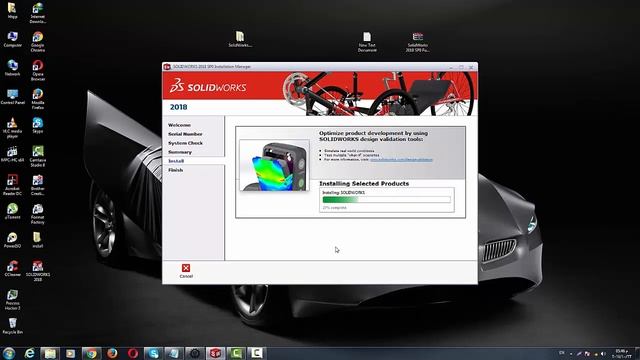Click the taskbar clock
Image resolution: width=640 pixels, height=360 pixels.
621,353
